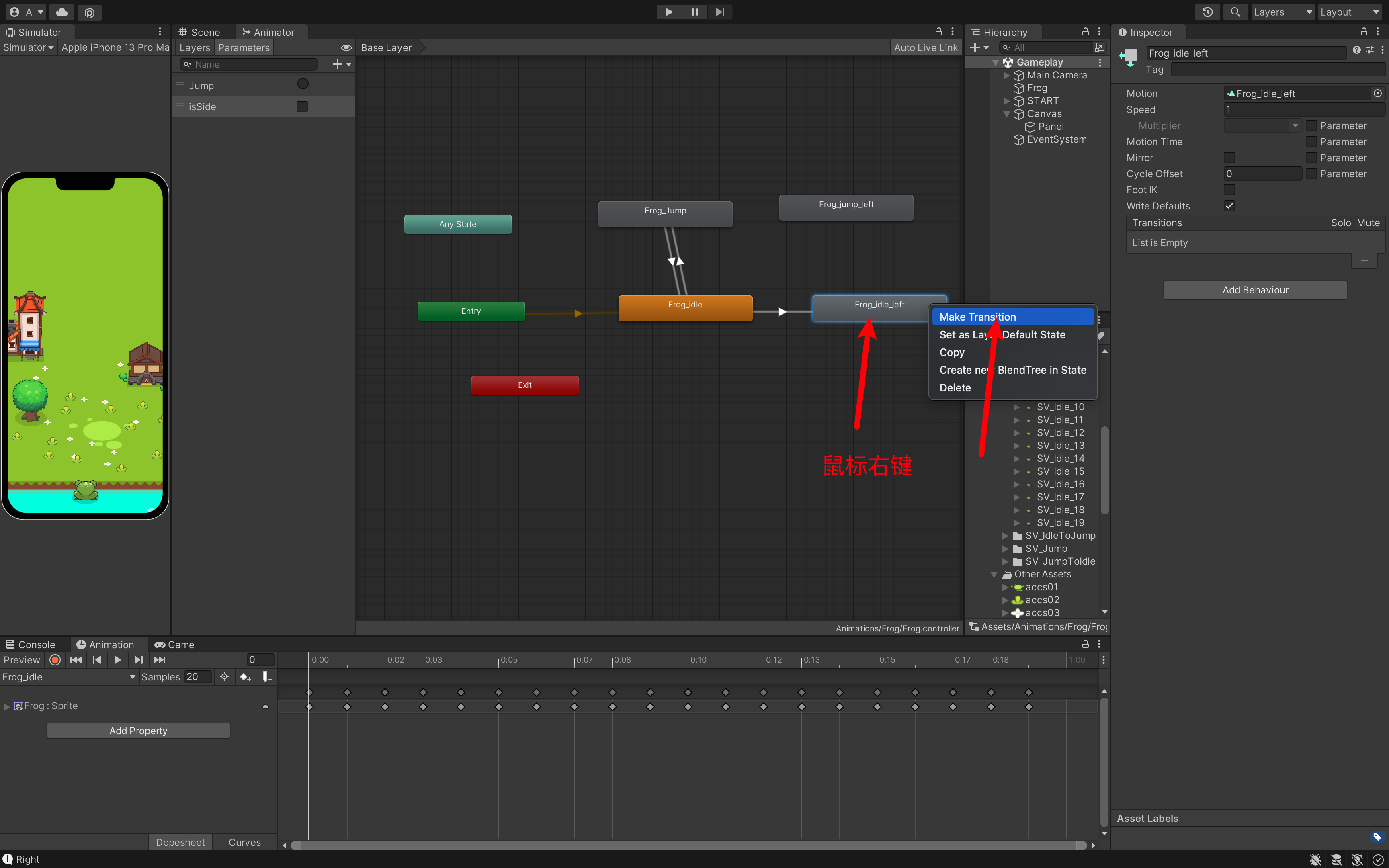Lock the Hierarchy panel
Screen dimensions: 1389x868
1085,32
